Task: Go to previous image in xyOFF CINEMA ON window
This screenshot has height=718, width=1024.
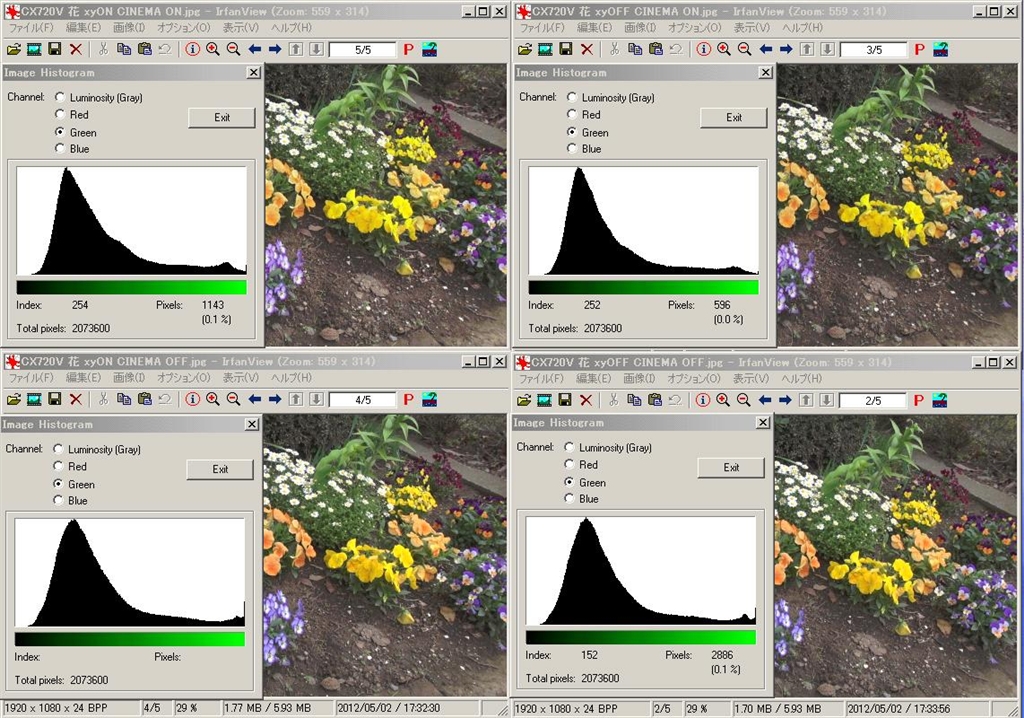Action: point(765,49)
